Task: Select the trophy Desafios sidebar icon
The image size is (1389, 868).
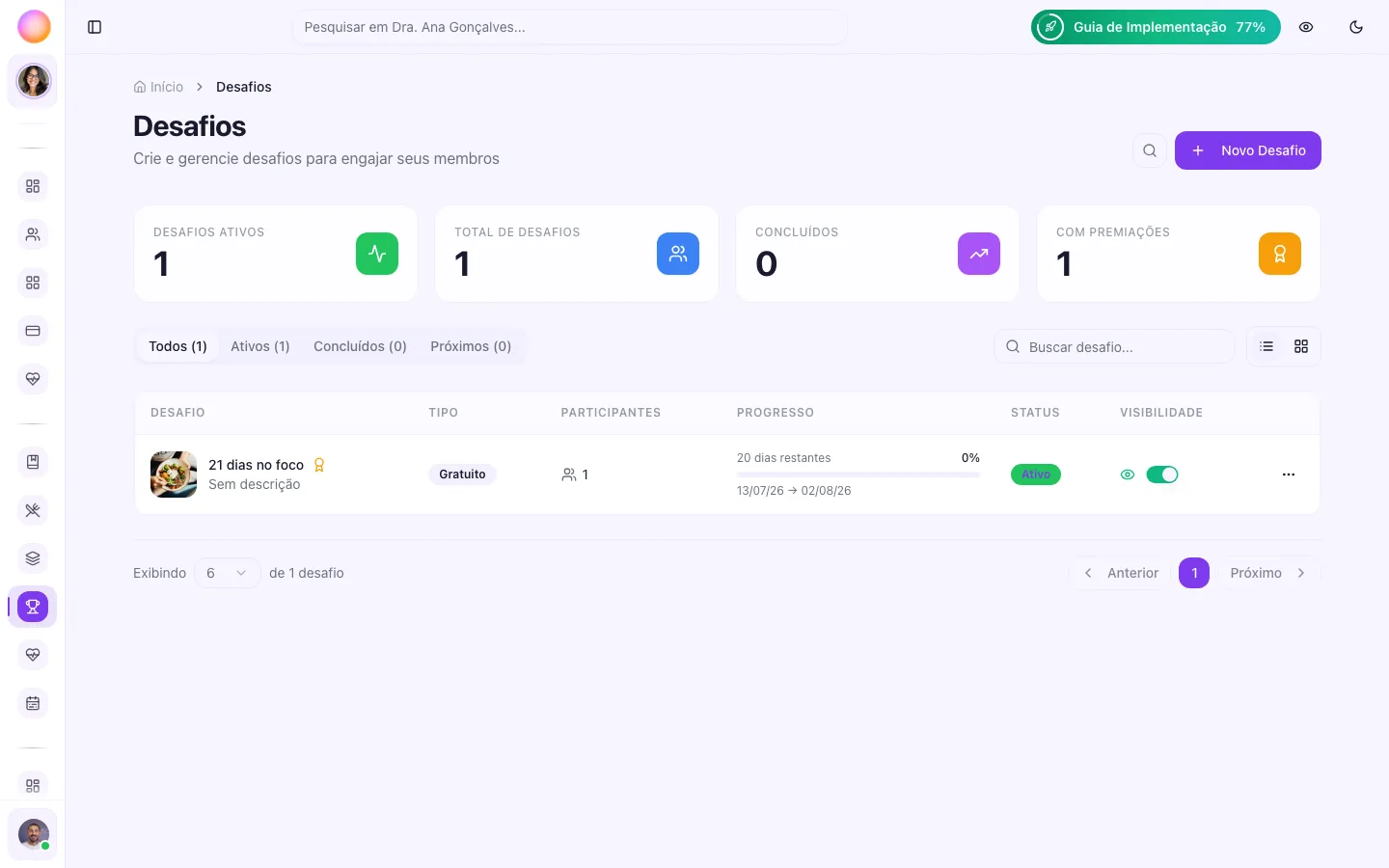Action: [x=33, y=607]
